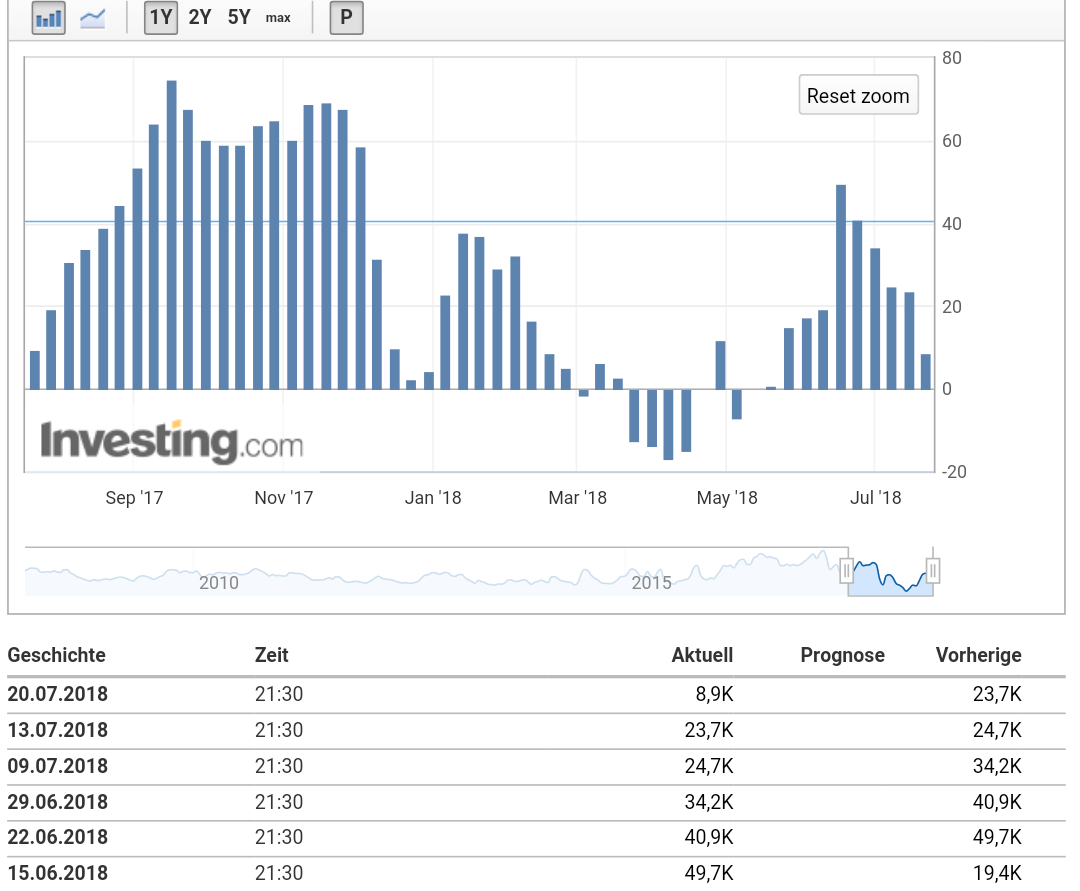Click the left navigator range handle
The width and height of the screenshot is (1080, 891).
pyautogui.click(x=846, y=570)
